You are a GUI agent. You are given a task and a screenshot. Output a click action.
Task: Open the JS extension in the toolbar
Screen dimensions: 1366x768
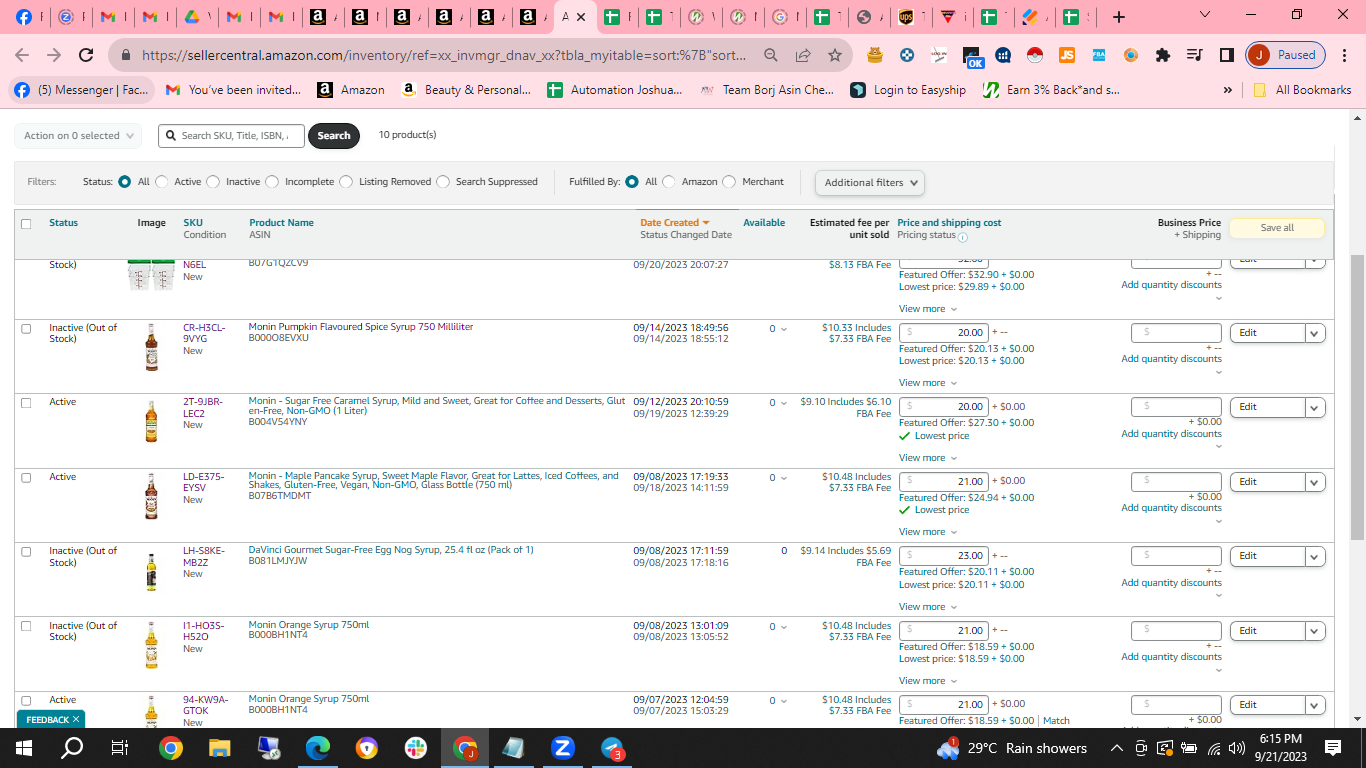click(x=1067, y=56)
